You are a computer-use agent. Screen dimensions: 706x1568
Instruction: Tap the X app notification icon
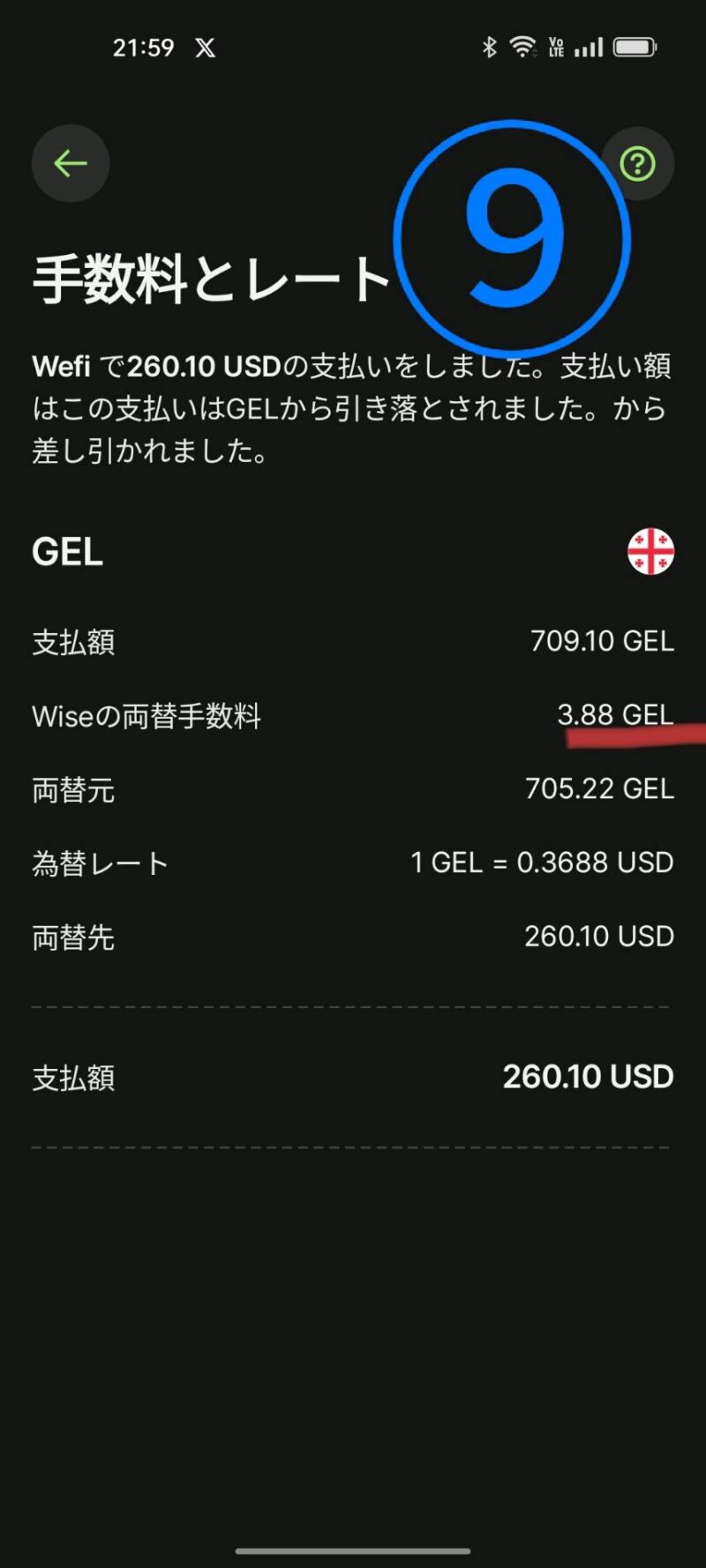(206, 48)
